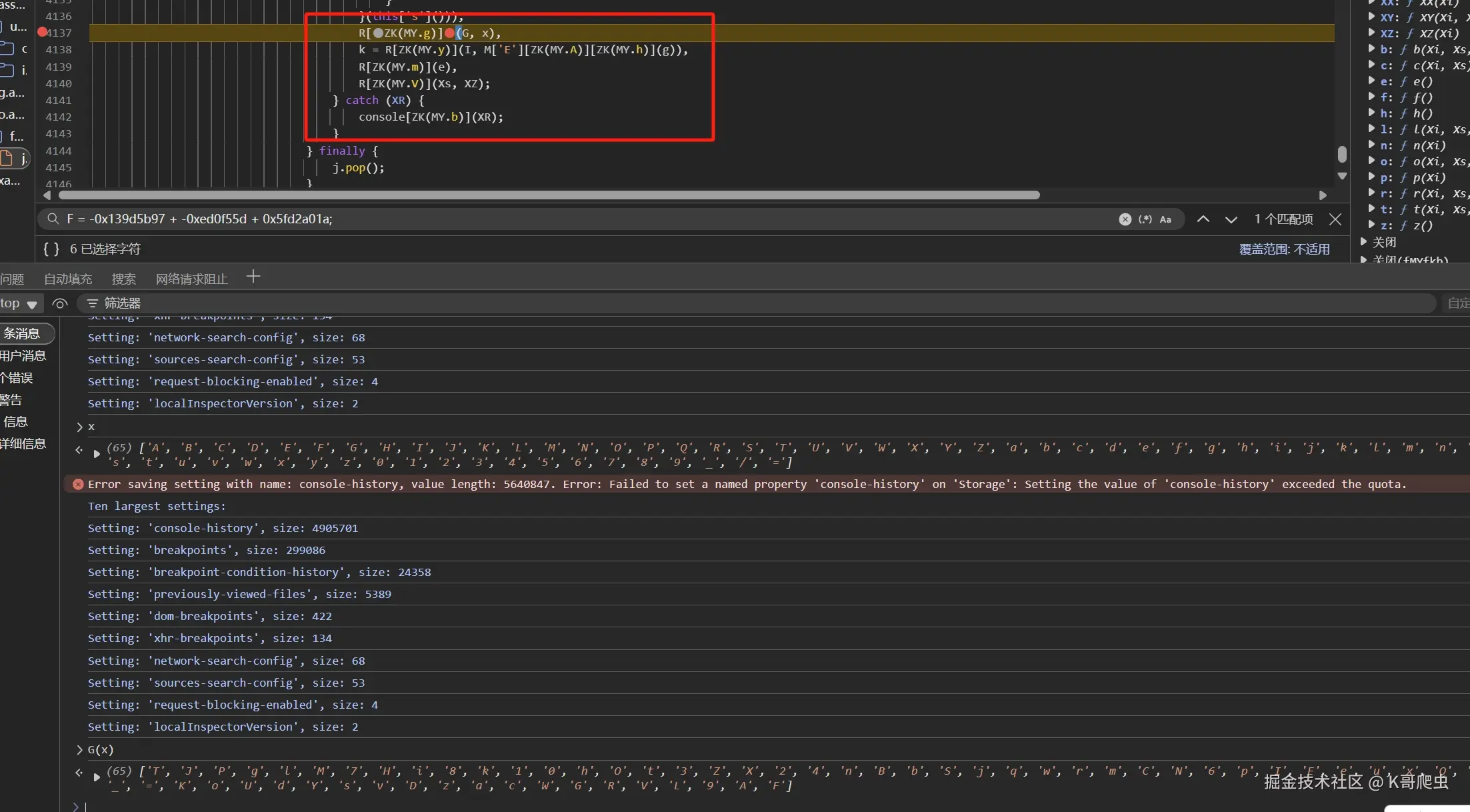This screenshot has width=1470, height=812.
Task: Switch to the 网络请求阻止 tab
Action: tap(191, 279)
